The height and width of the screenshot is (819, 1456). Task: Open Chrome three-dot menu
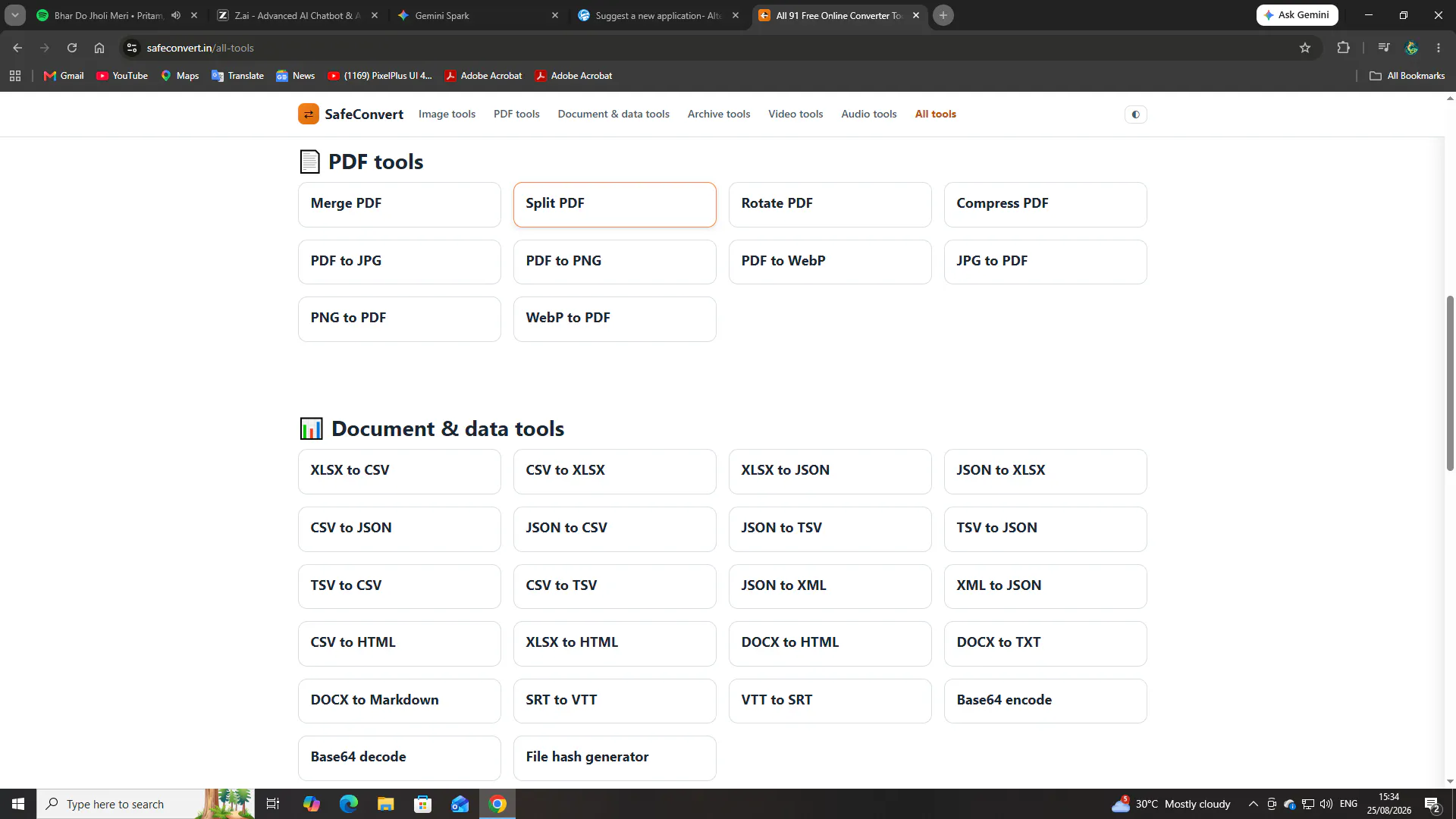click(1439, 48)
